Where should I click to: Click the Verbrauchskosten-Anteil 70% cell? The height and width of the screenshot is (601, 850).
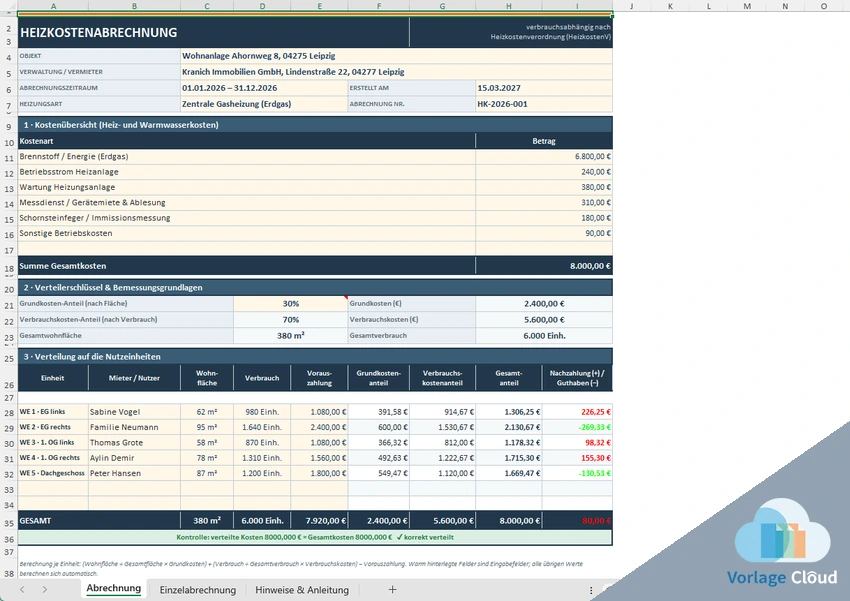(291, 320)
